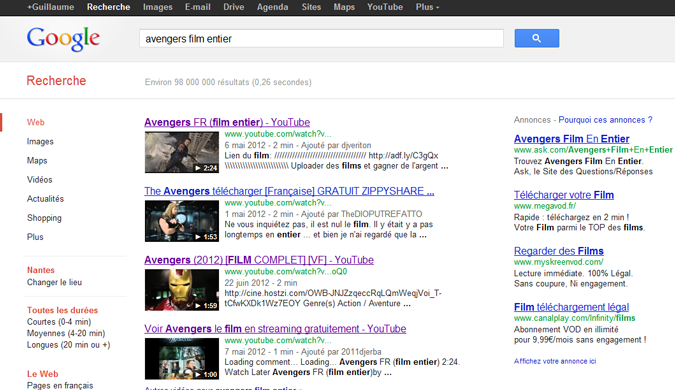Viewport: 675px width, 390px height.
Task: Open Film téléchargement légal ad
Action: click(571, 307)
